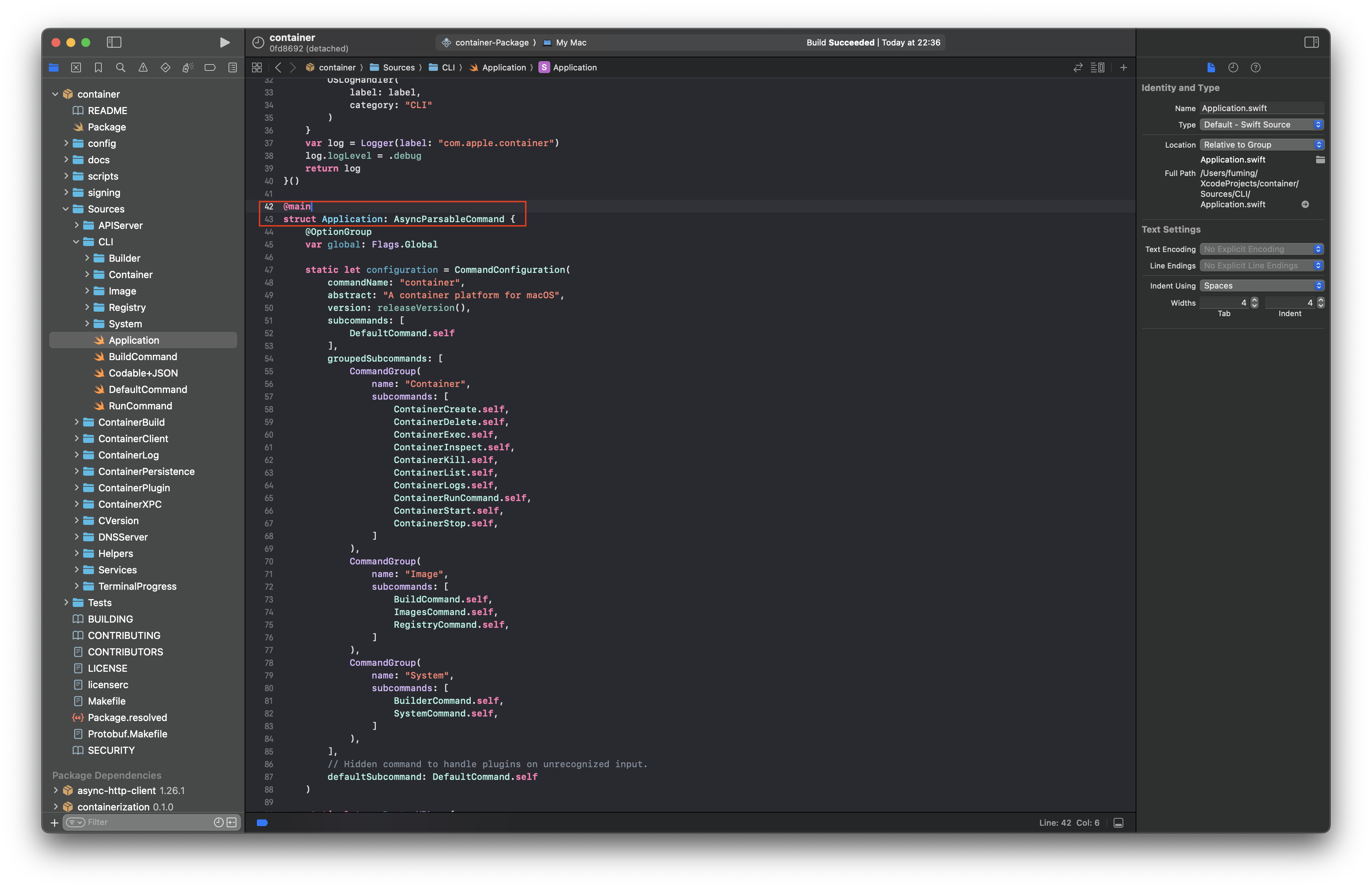Screen dimensions: 1372x888
Task: Select the BuildCommand Swift file
Action: point(143,357)
